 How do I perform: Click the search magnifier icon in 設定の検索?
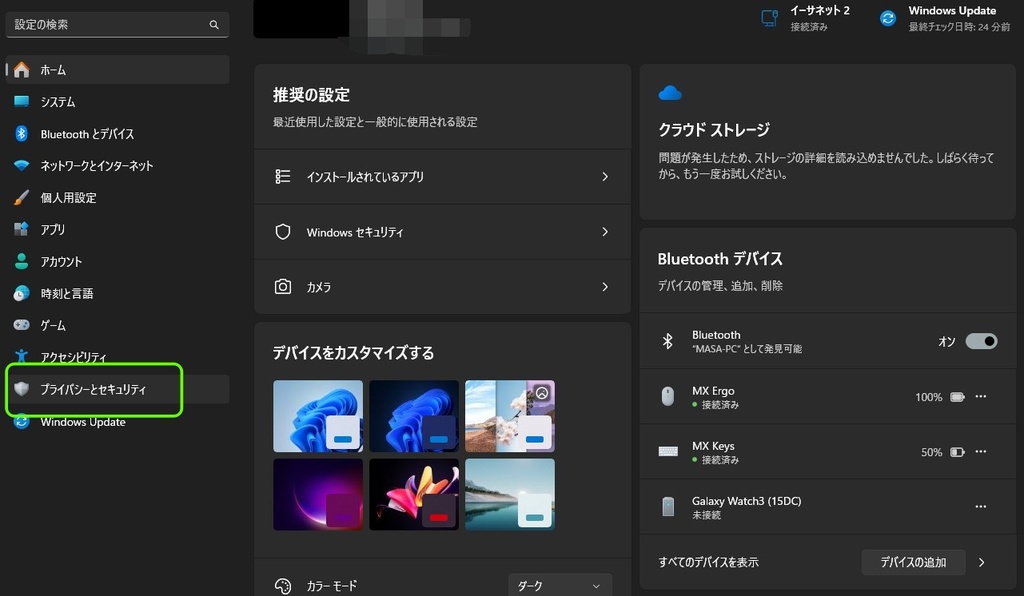[214, 25]
